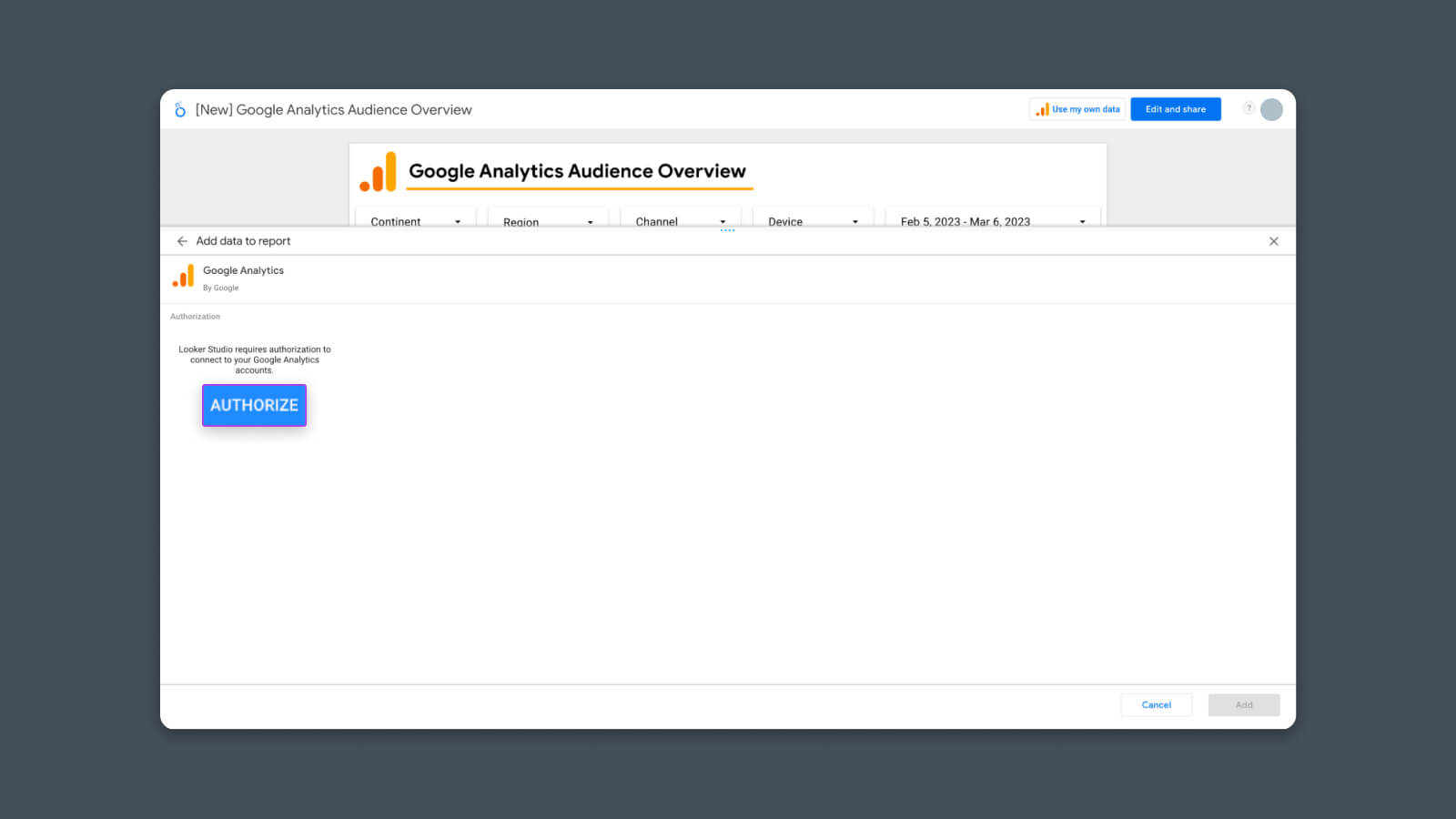Click the panel resize handle dots
Screen dimensions: 1456x819
click(727, 230)
